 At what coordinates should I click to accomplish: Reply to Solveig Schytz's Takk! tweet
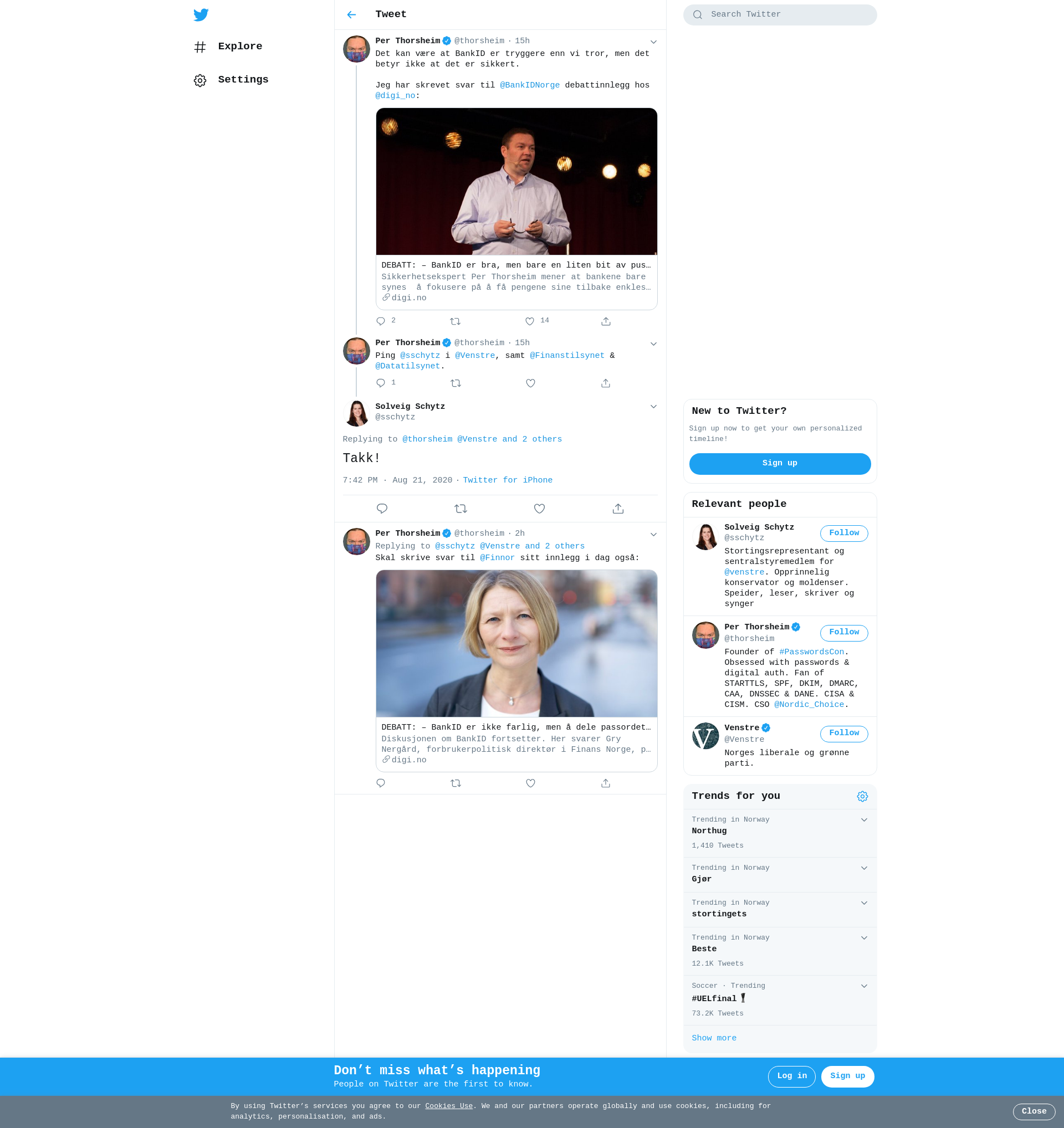pos(382,509)
